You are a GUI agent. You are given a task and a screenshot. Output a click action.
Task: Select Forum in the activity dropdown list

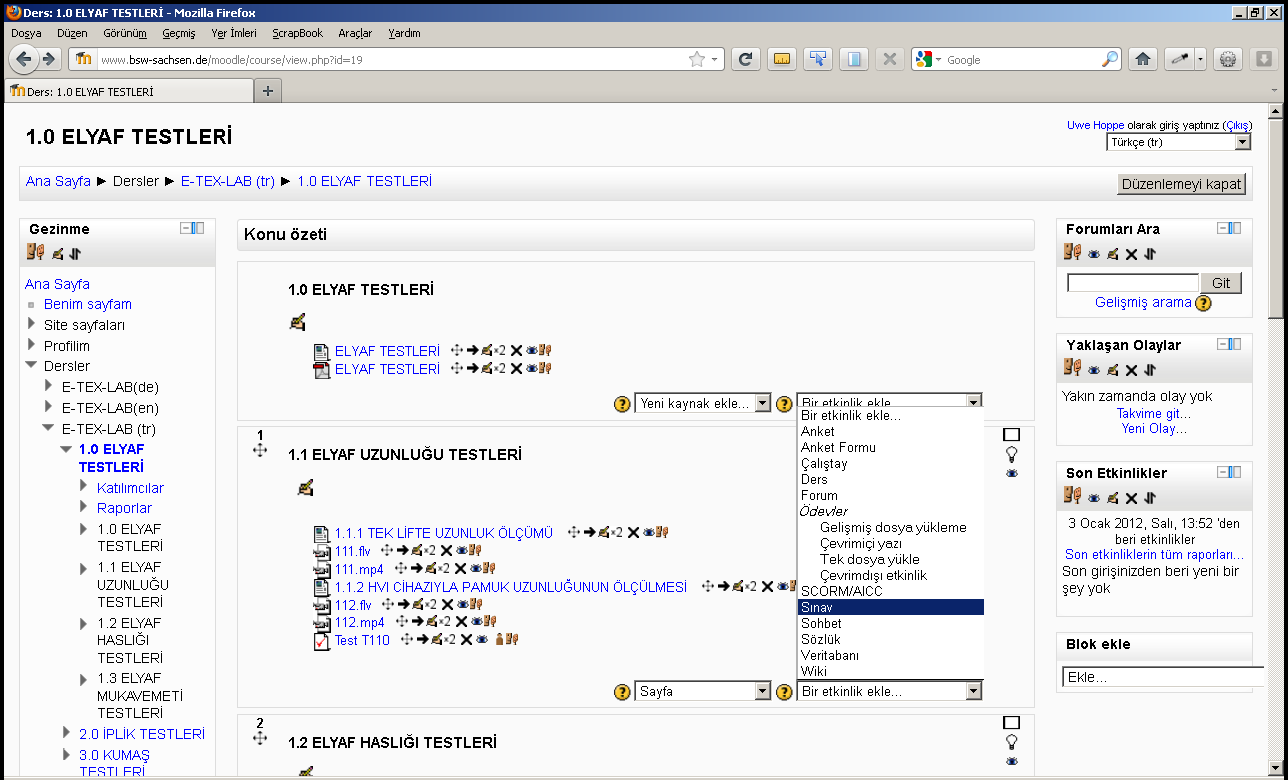890,495
